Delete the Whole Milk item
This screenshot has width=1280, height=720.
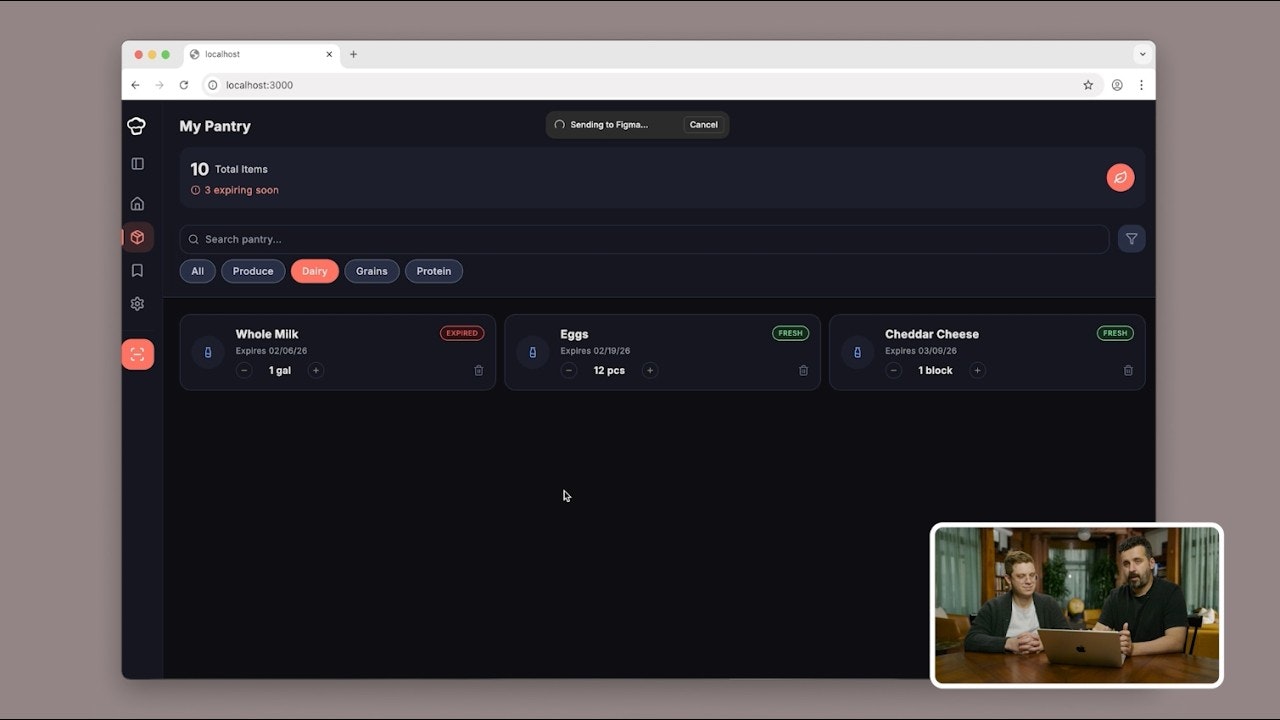coord(478,370)
